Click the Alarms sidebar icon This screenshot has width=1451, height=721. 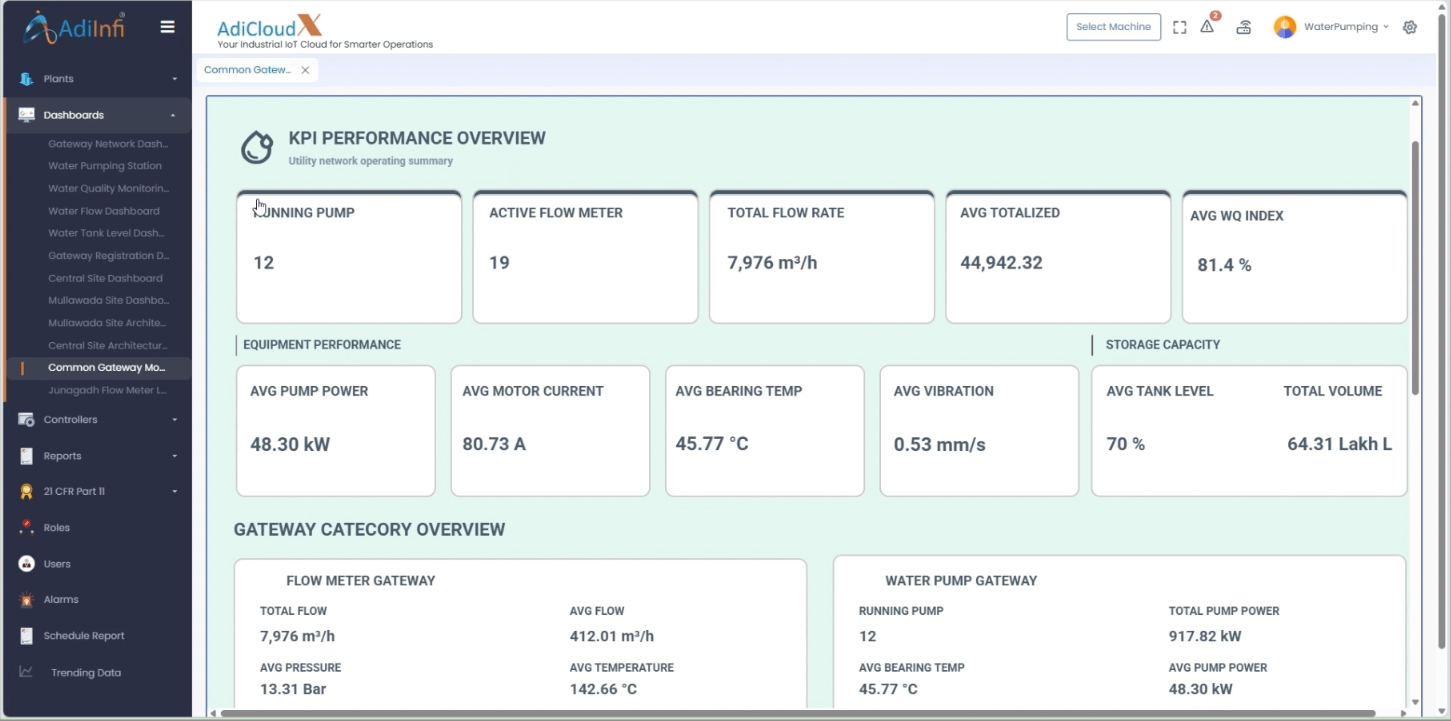pos(26,600)
